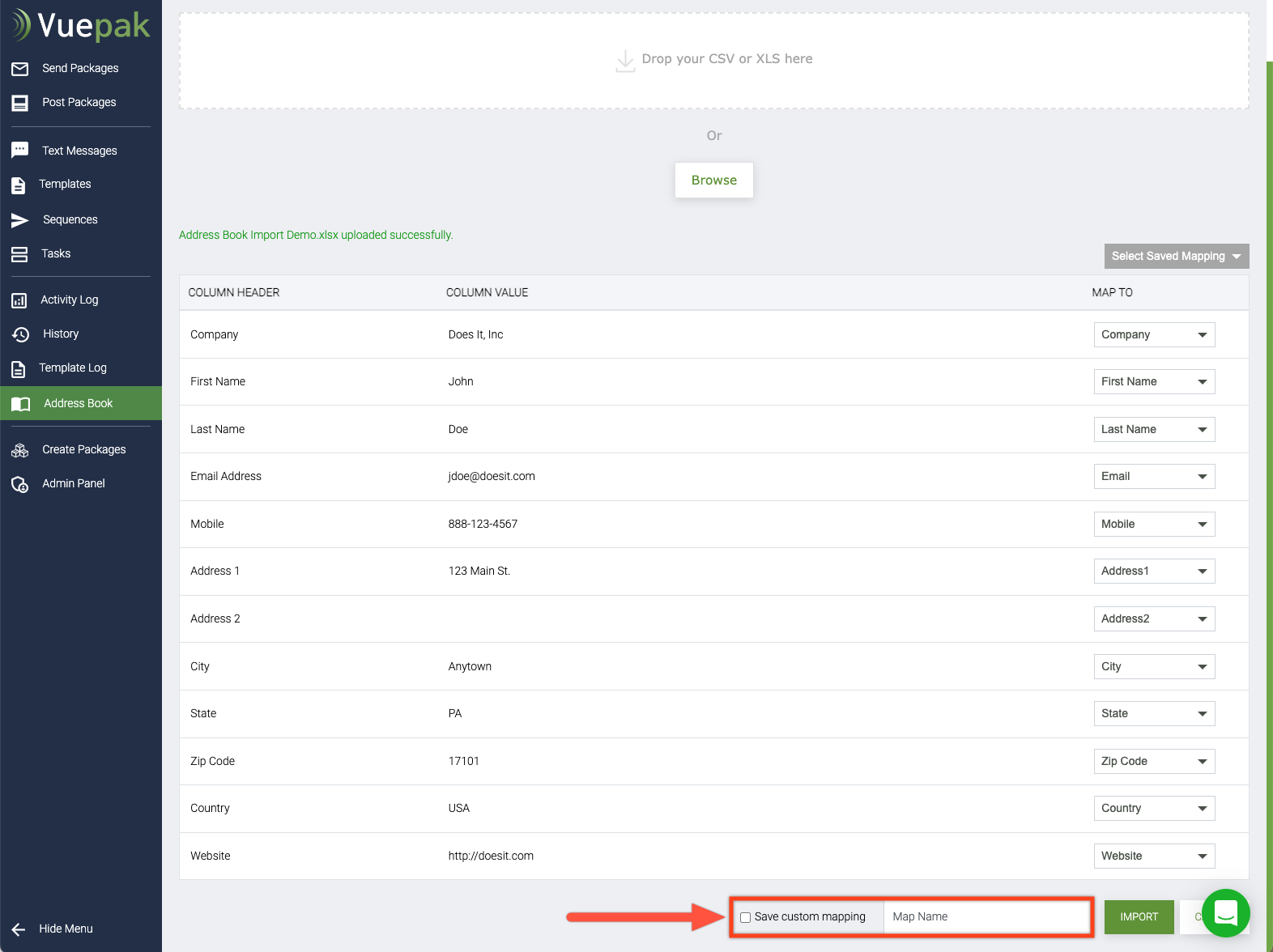Click the Admin Panel shield icon
Viewport: 1273px width, 952px height.
click(x=20, y=484)
